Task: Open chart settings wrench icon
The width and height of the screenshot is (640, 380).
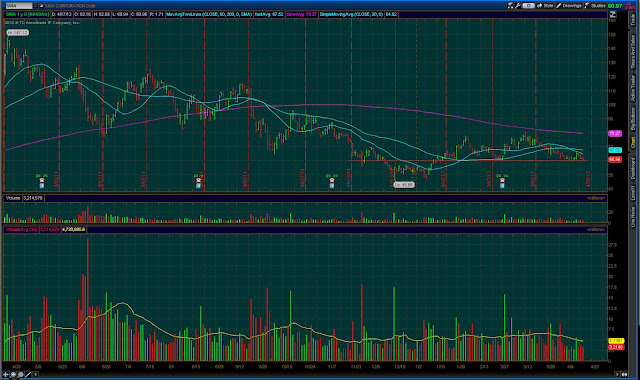Action: pyautogui.click(x=517, y=5)
